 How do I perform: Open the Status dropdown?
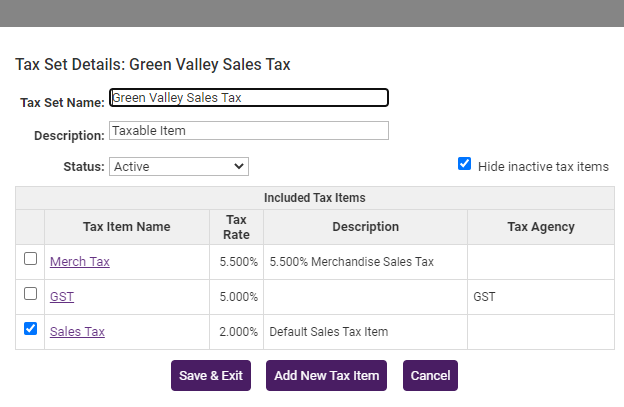pos(178,166)
